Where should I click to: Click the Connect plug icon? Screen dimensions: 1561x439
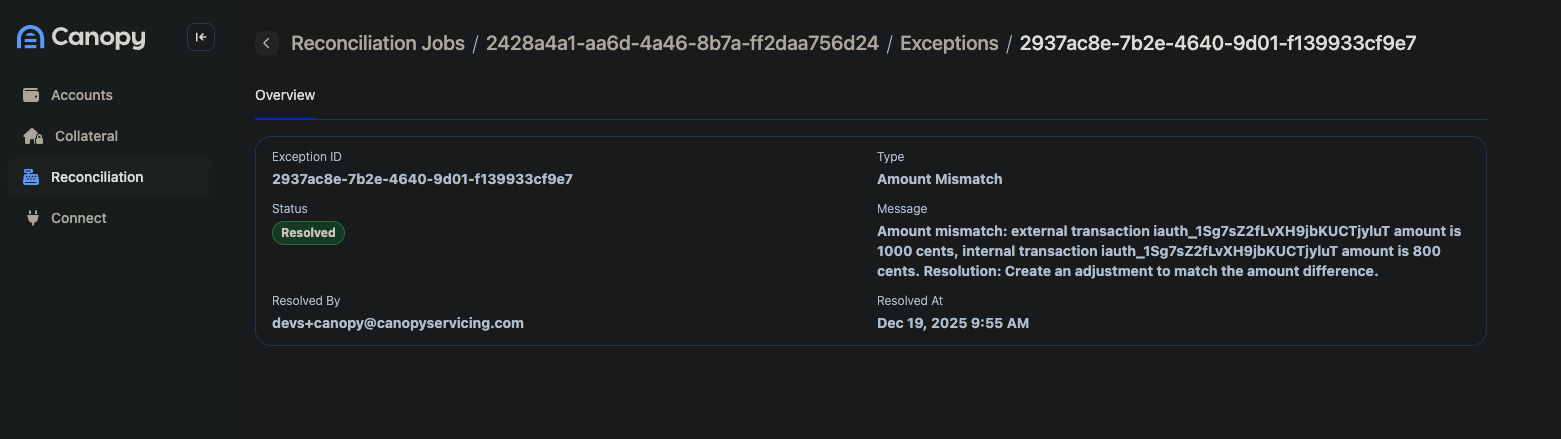tap(31, 218)
